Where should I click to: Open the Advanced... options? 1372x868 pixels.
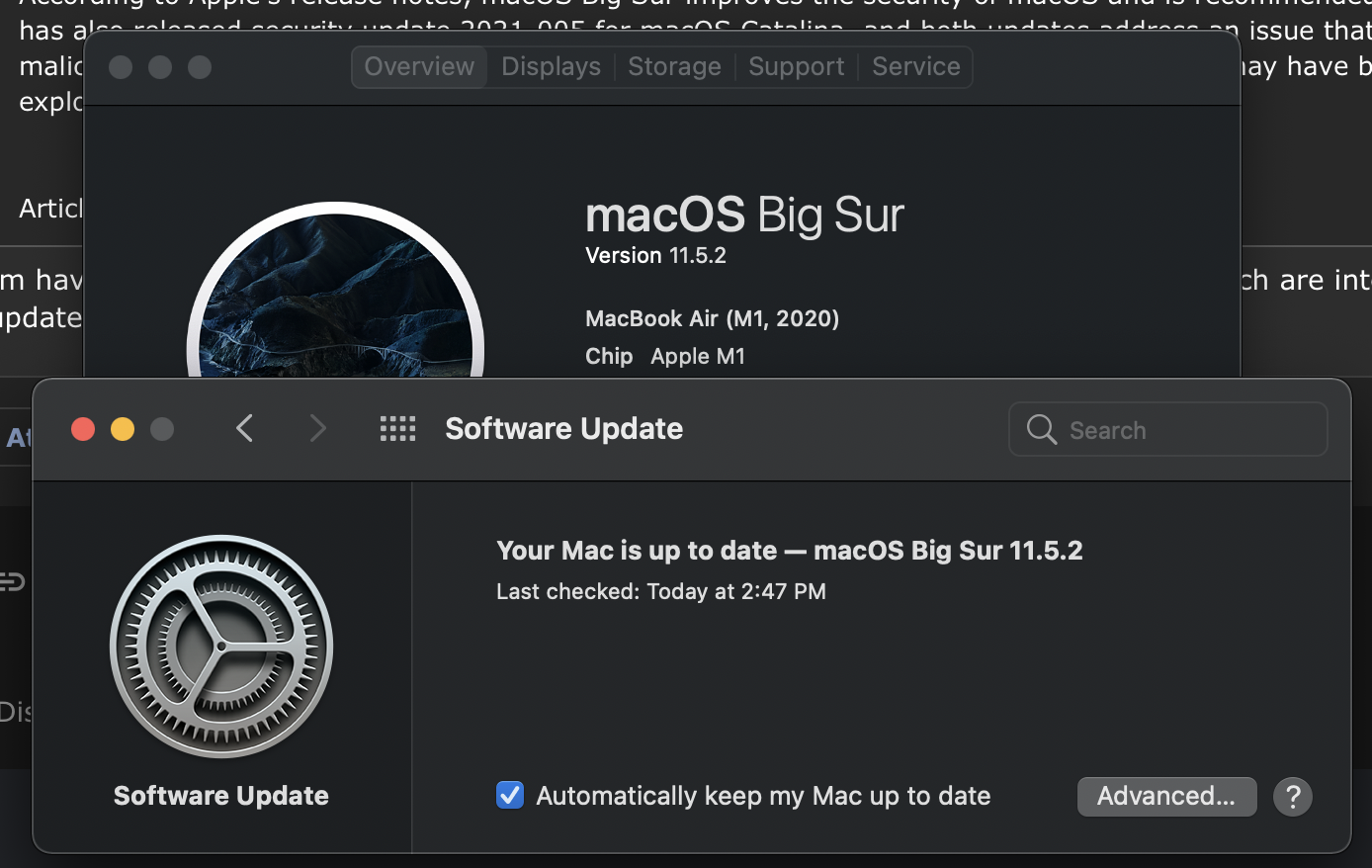[1166, 796]
